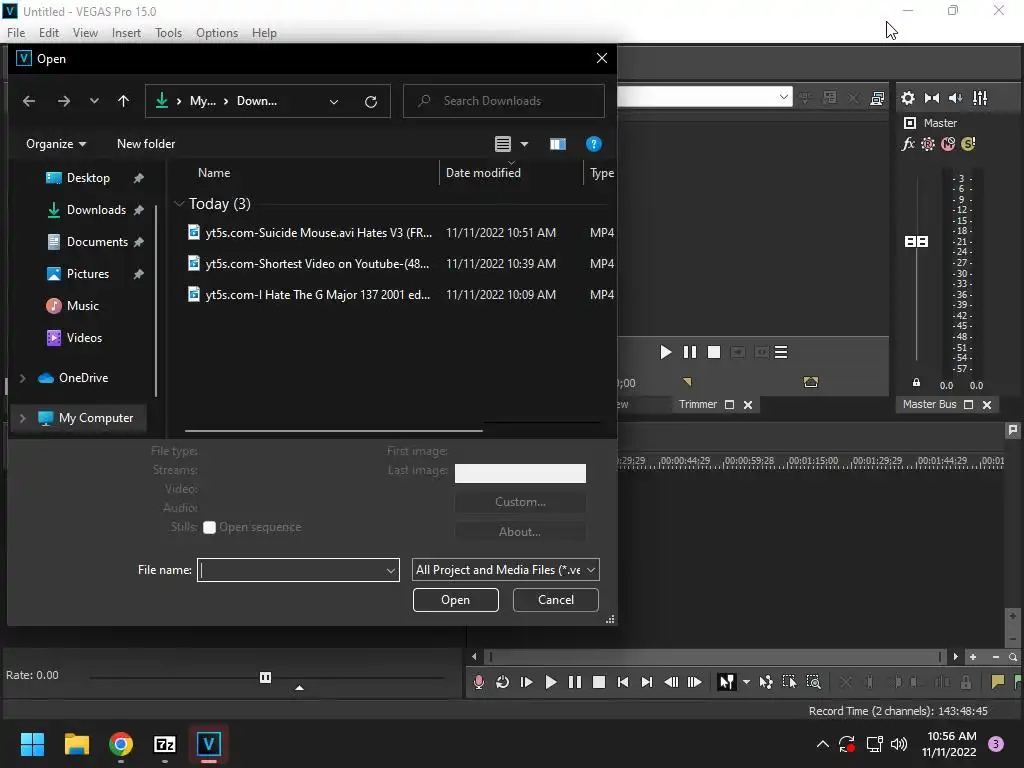Open the Insert menu

(x=126, y=33)
